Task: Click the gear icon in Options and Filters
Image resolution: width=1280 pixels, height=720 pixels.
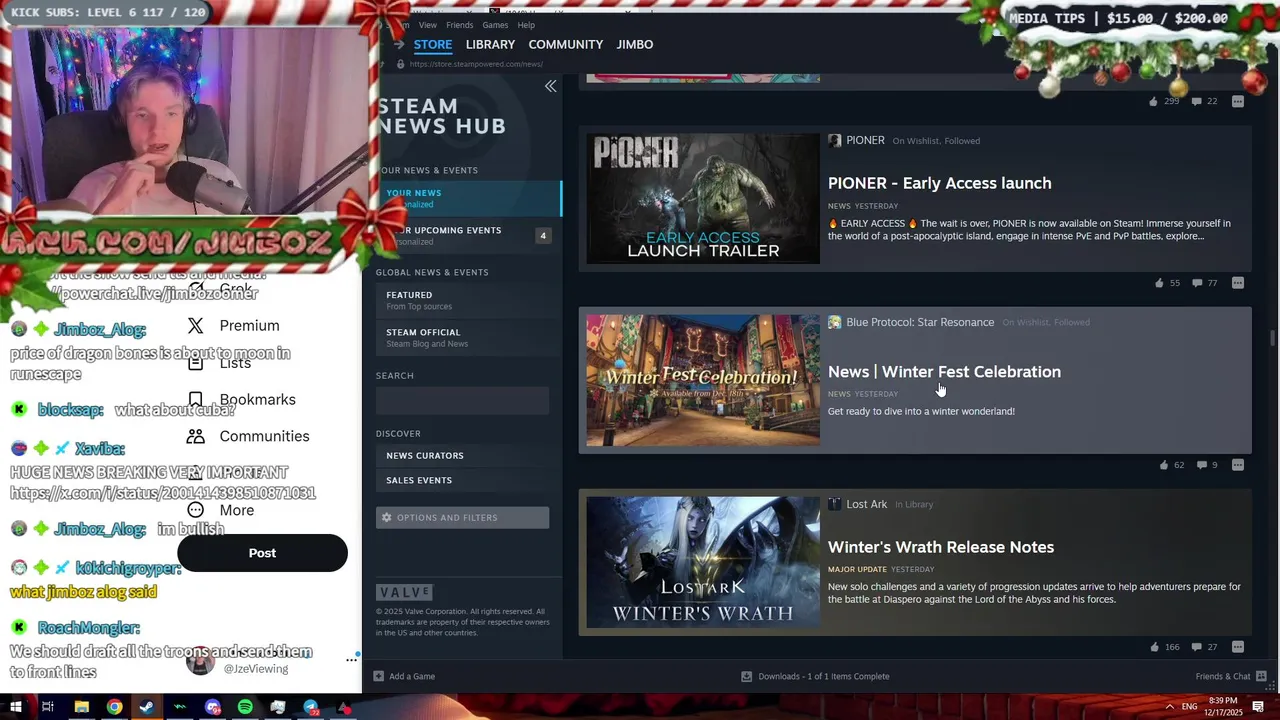Action: [386, 518]
